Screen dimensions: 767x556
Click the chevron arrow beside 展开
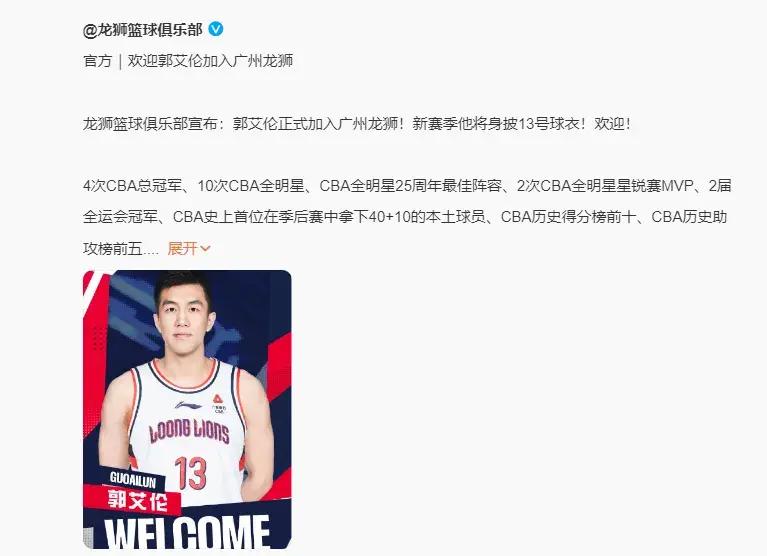pyautogui.click(x=205, y=249)
